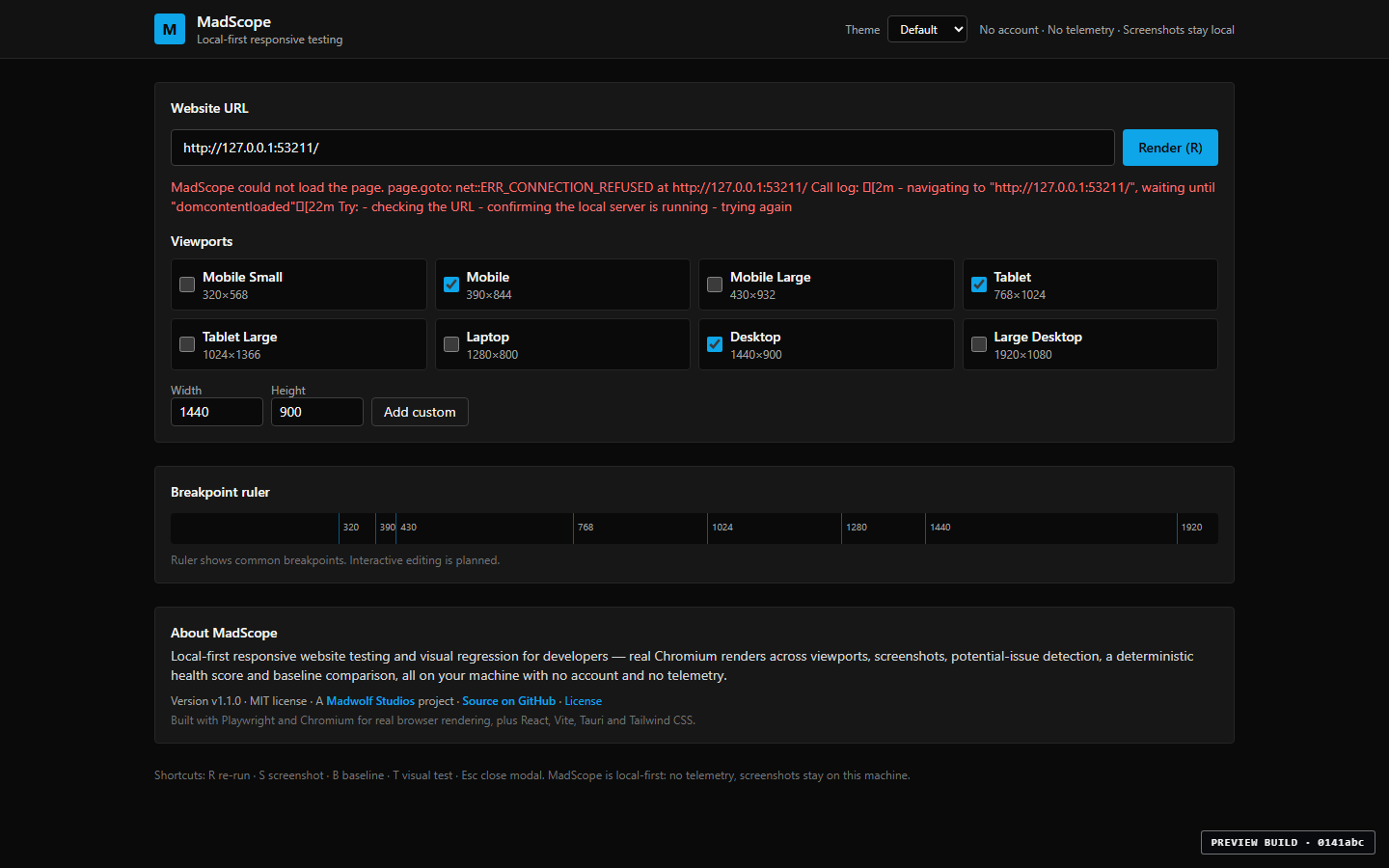Screen dimensions: 1389x868
Task: Click the "Breakpoint ruler" heading
Action: (x=220, y=492)
